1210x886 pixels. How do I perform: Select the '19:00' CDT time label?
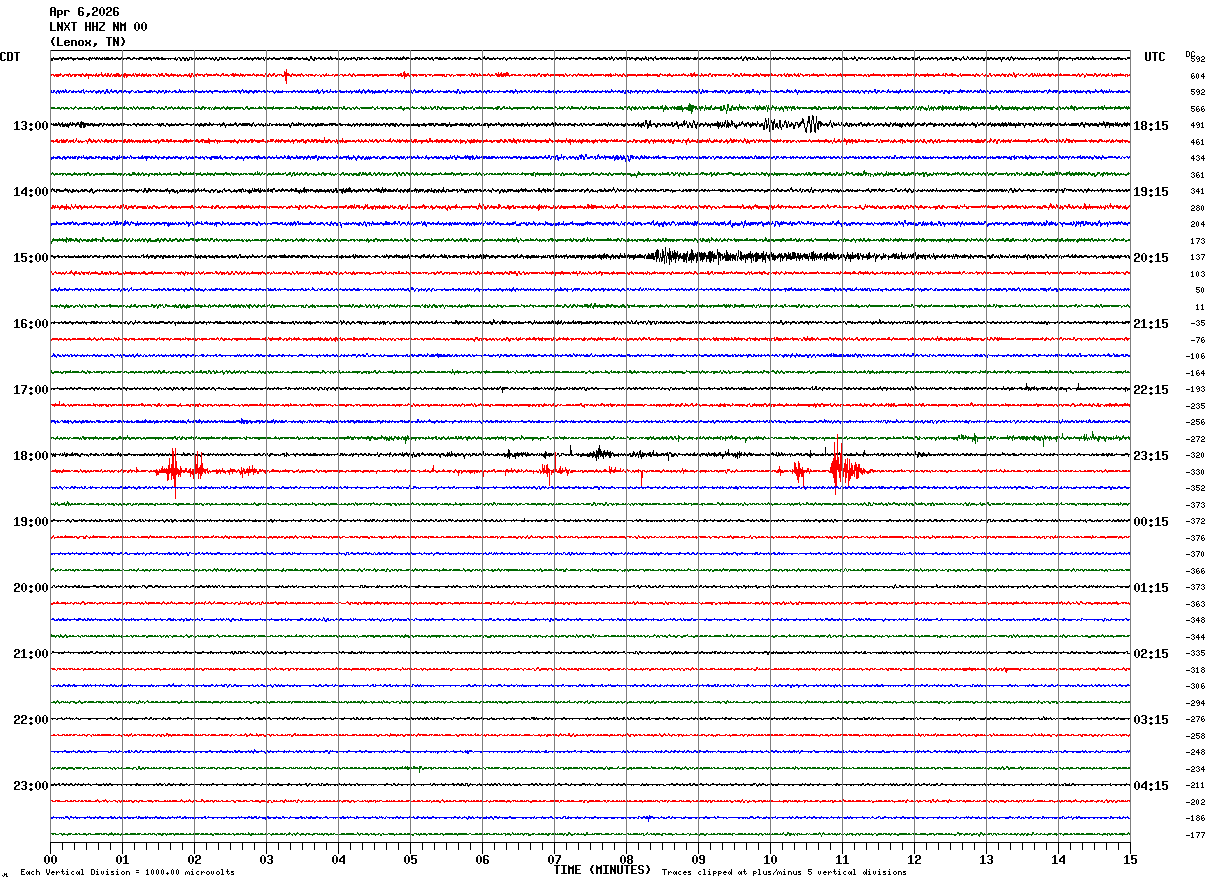pos(31,522)
